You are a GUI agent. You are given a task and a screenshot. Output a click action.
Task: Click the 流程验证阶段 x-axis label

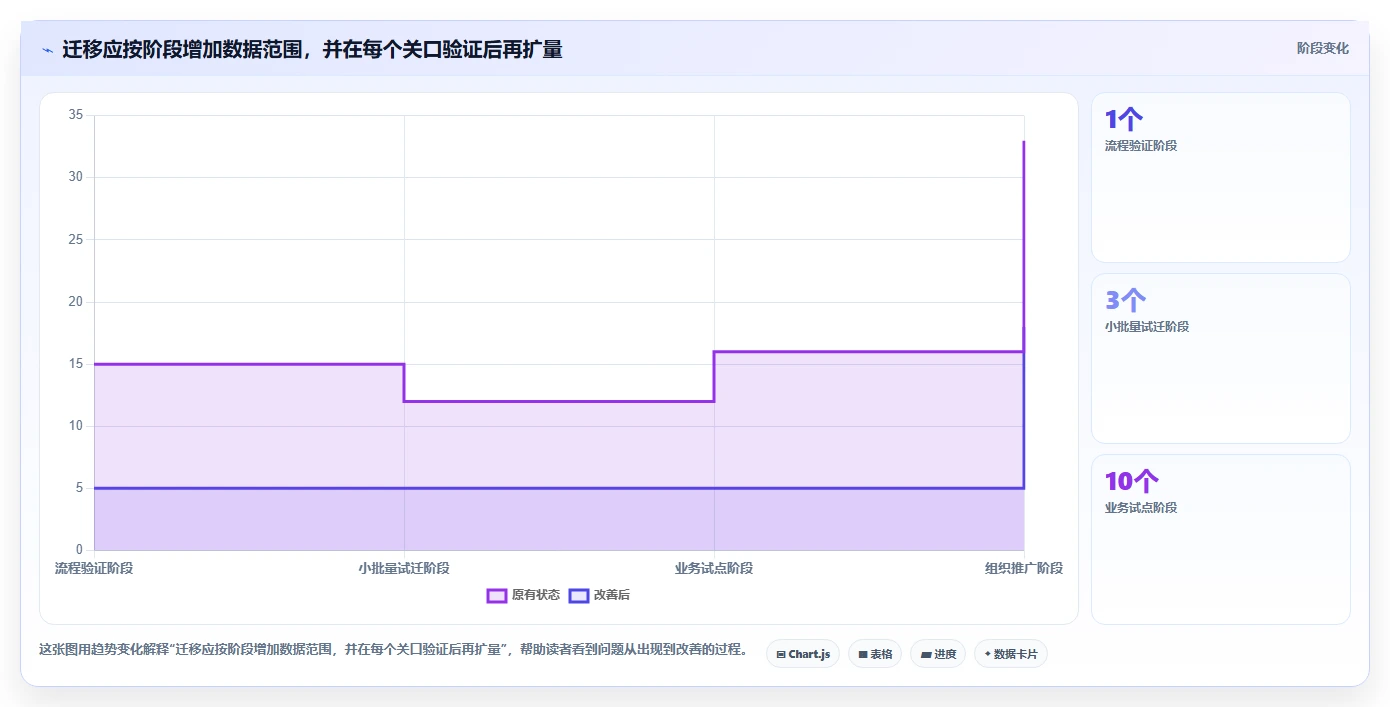pyautogui.click(x=94, y=568)
